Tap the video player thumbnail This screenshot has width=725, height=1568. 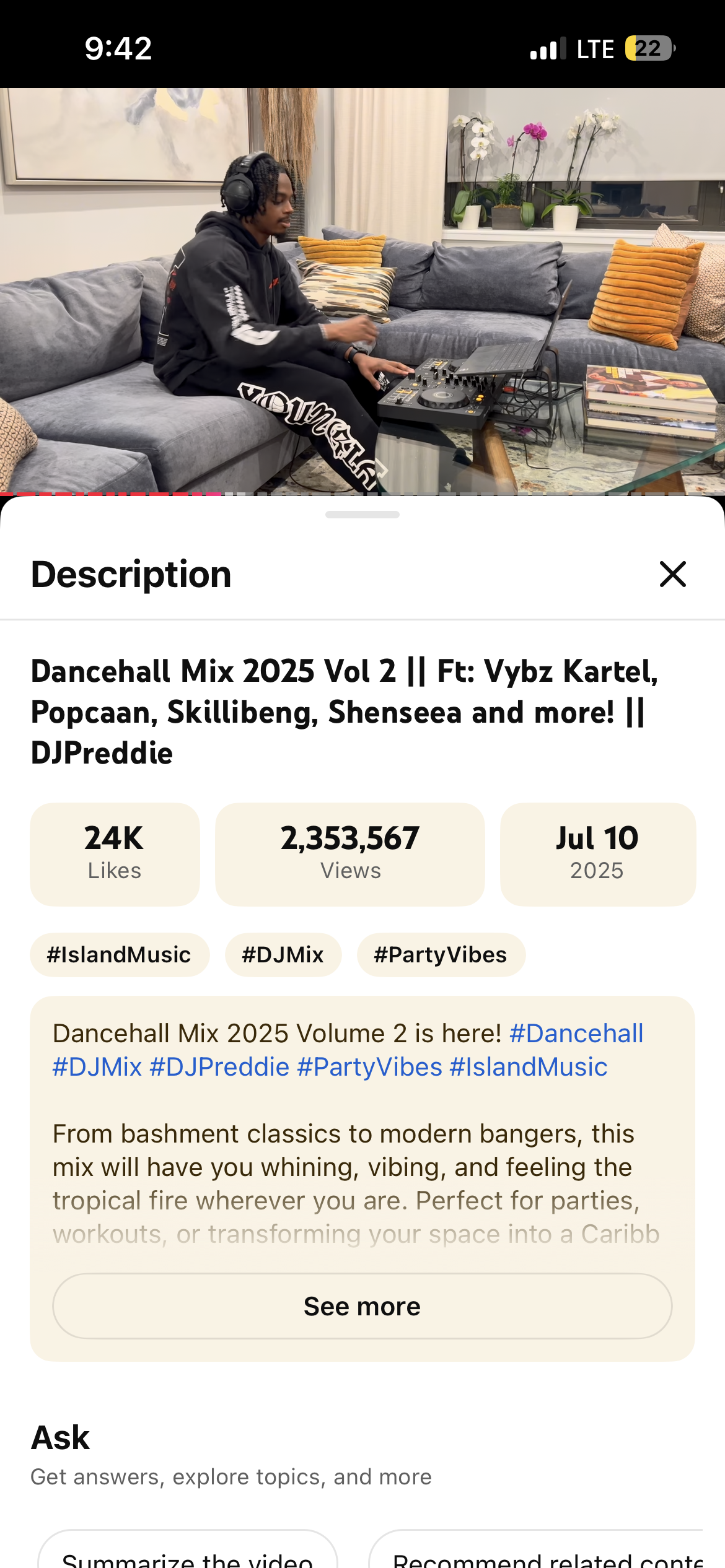[362, 290]
